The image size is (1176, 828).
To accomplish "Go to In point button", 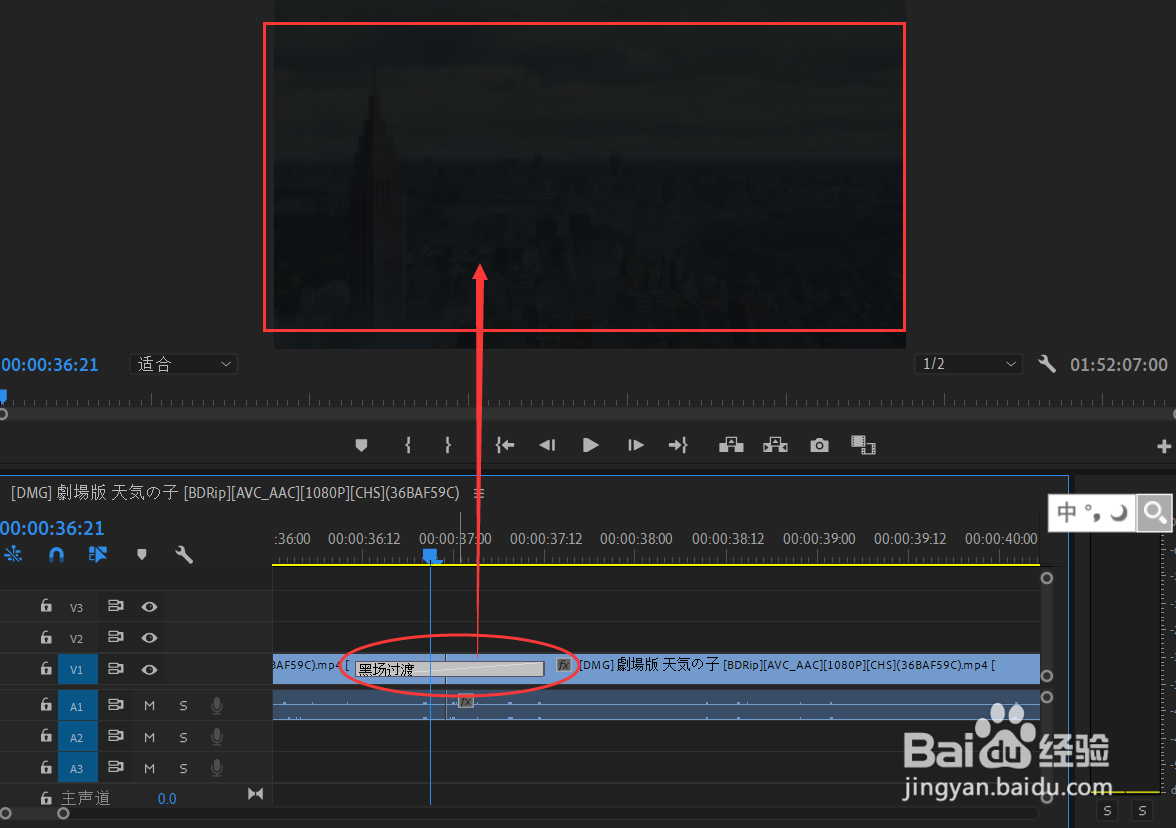I will point(505,446).
